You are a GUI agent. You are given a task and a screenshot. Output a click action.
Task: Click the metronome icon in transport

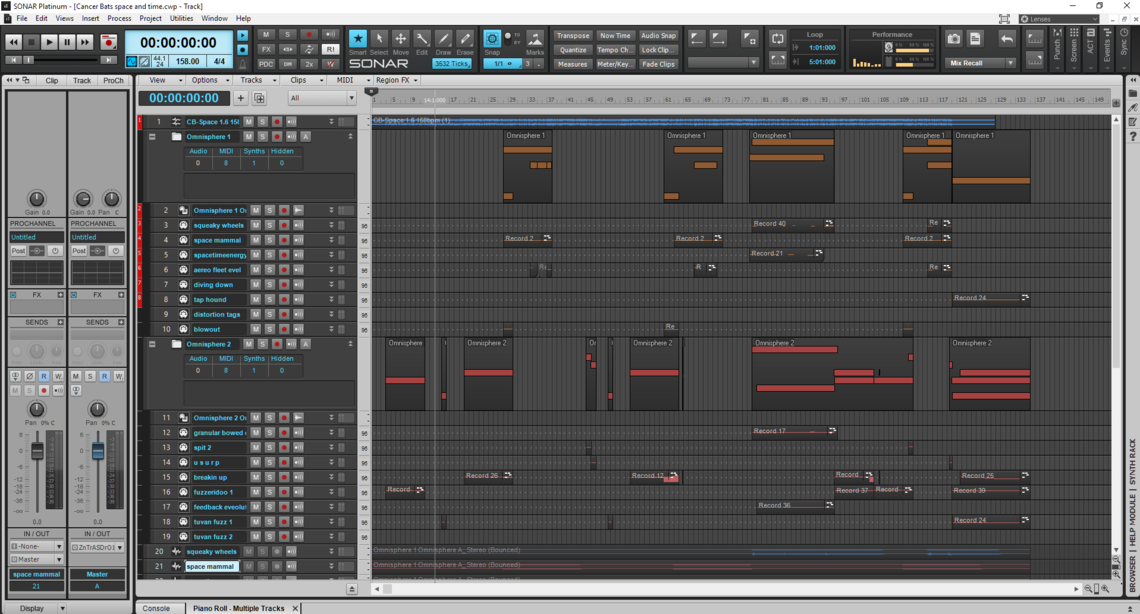(243, 63)
